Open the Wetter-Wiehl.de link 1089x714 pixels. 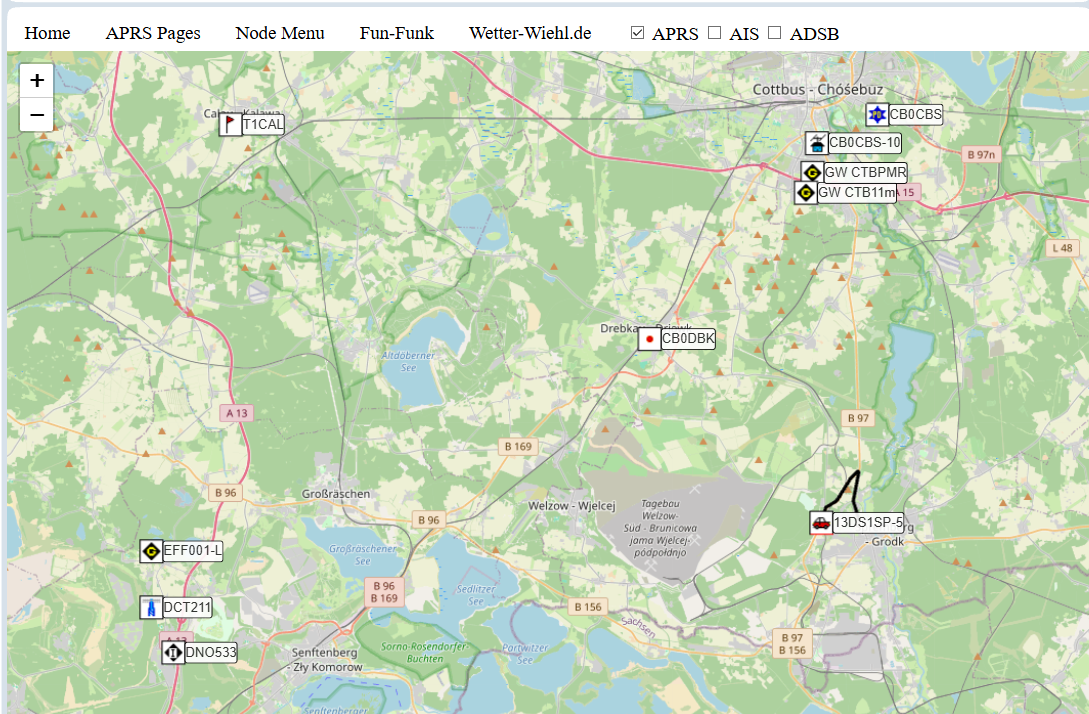tap(530, 33)
